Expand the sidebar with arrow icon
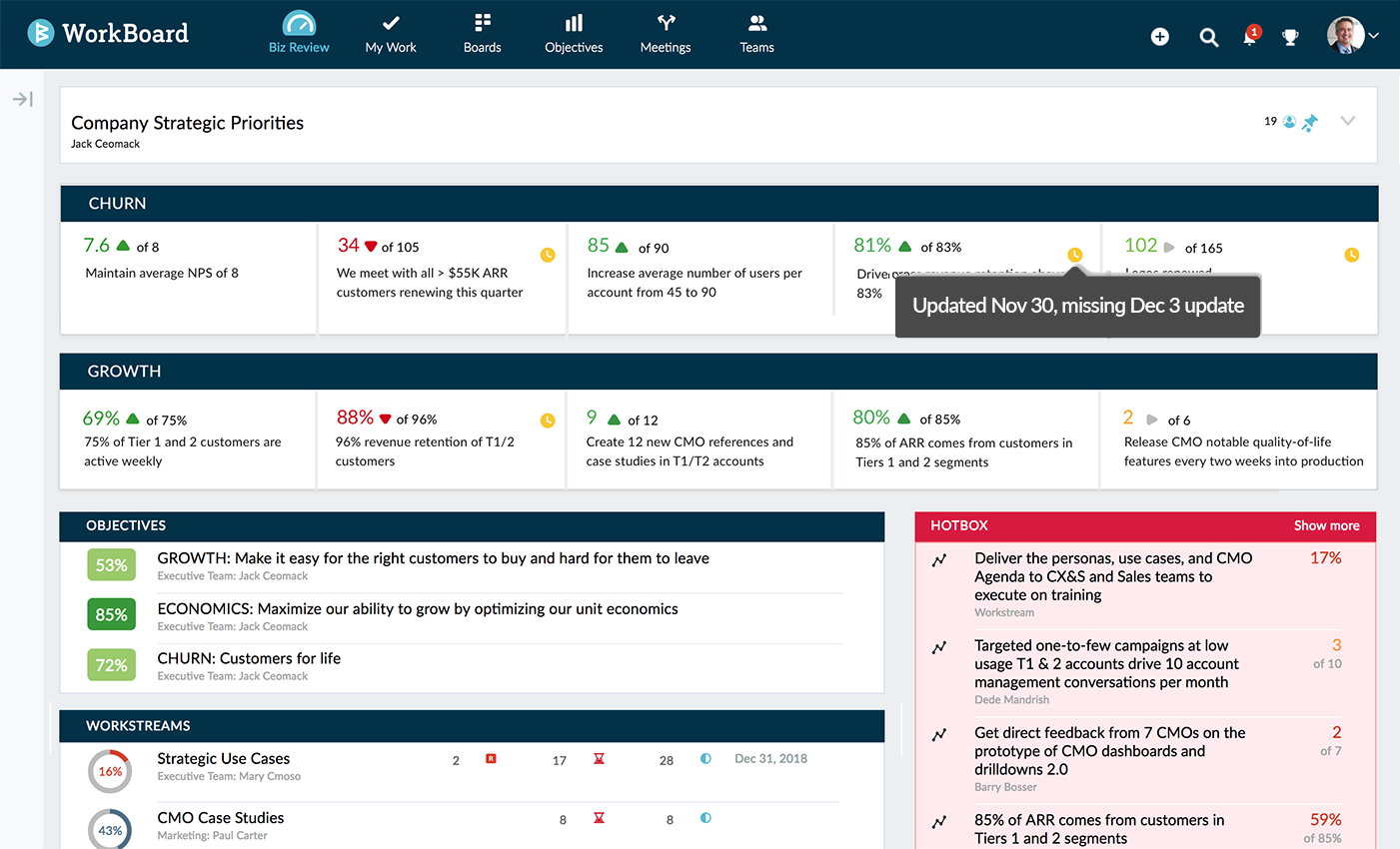The image size is (1400, 849). 23,99
